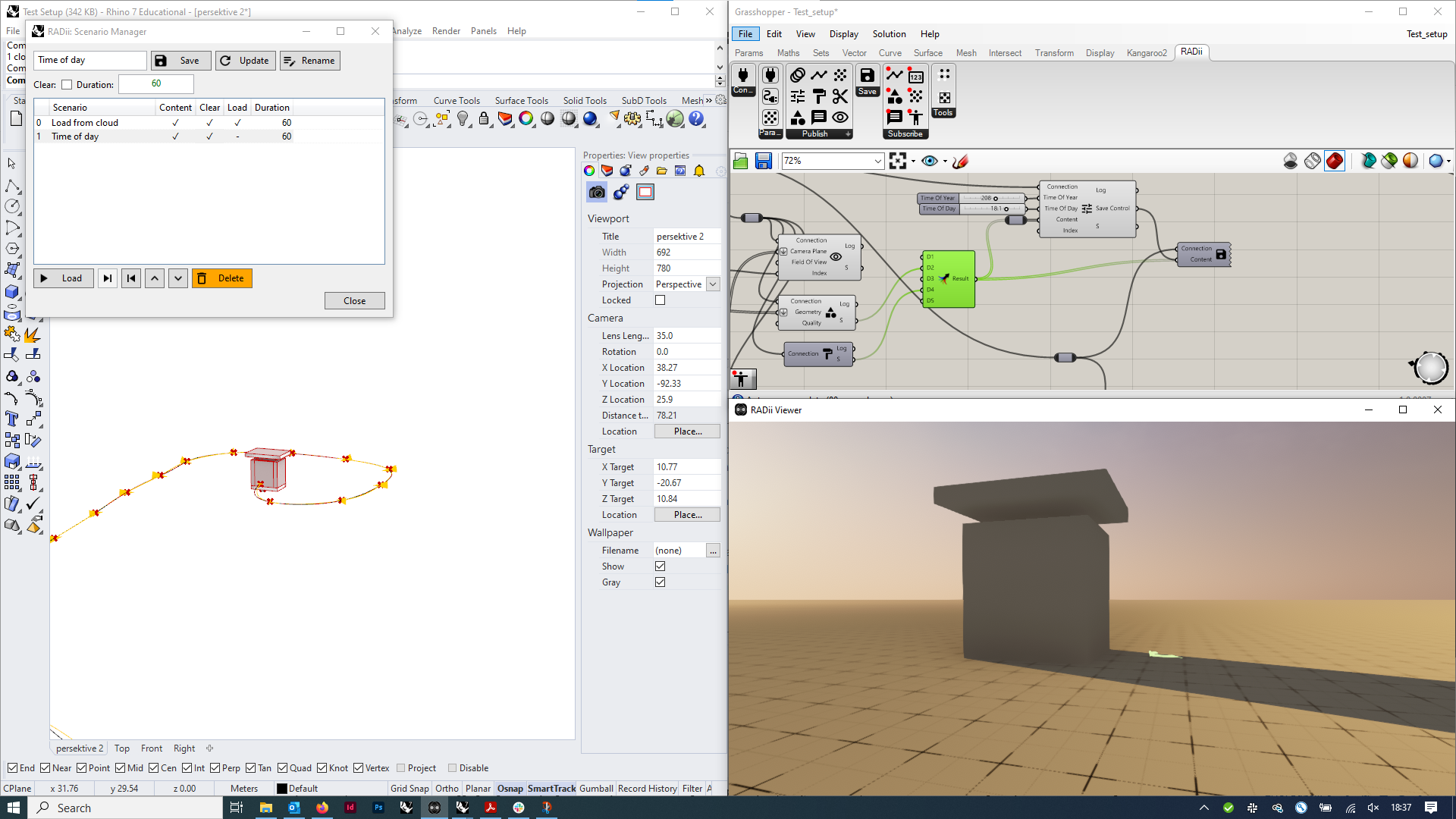Screen dimensions: 1456x819
Task: Select the Time of day scenario row
Action: [163, 136]
